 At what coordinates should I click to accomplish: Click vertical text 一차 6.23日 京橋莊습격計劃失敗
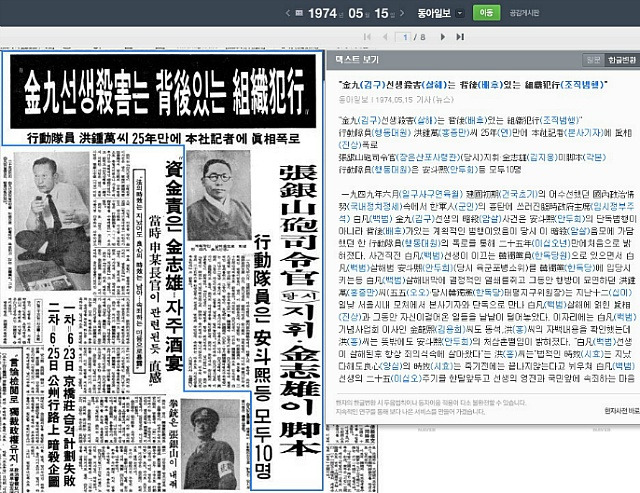point(69,394)
